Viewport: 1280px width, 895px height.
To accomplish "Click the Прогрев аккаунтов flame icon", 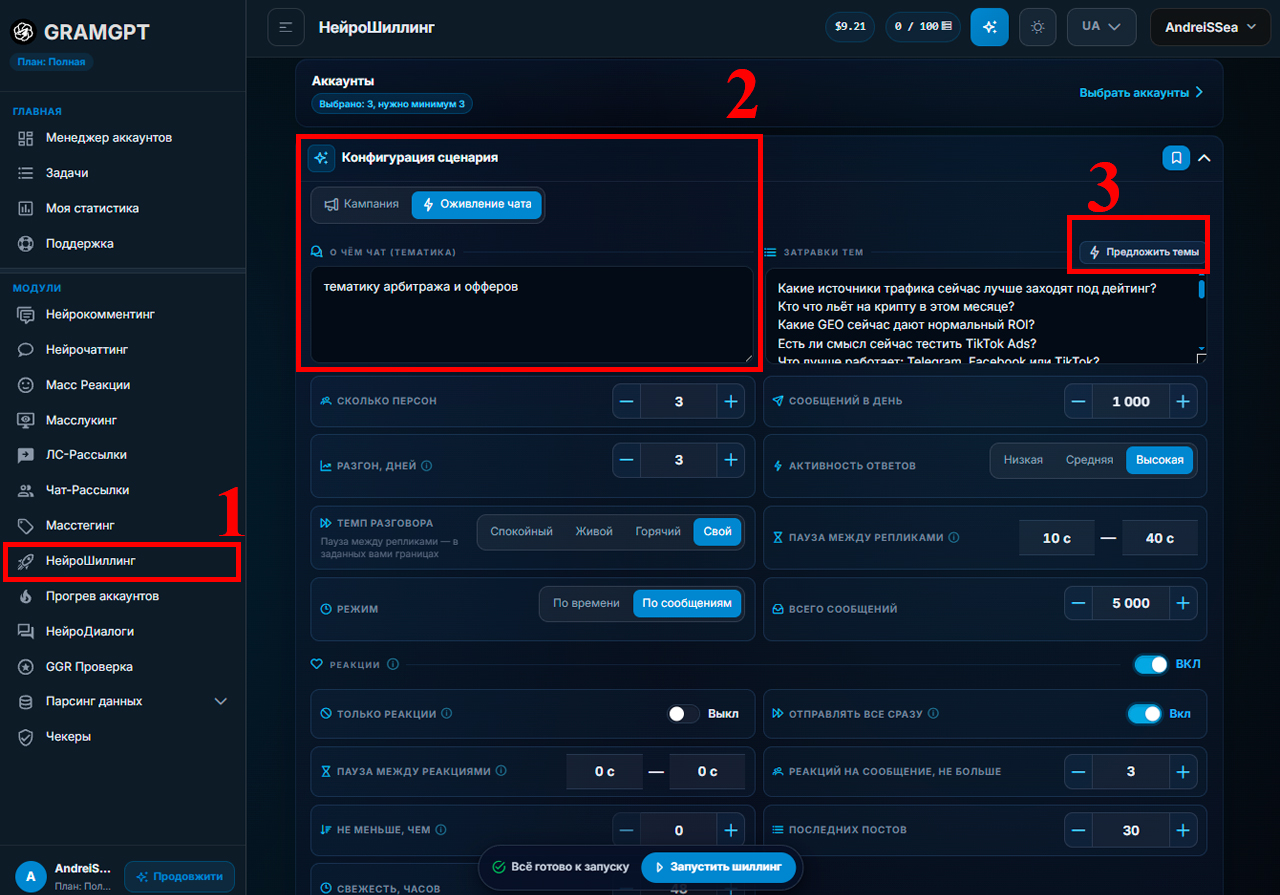I will (26, 596).
